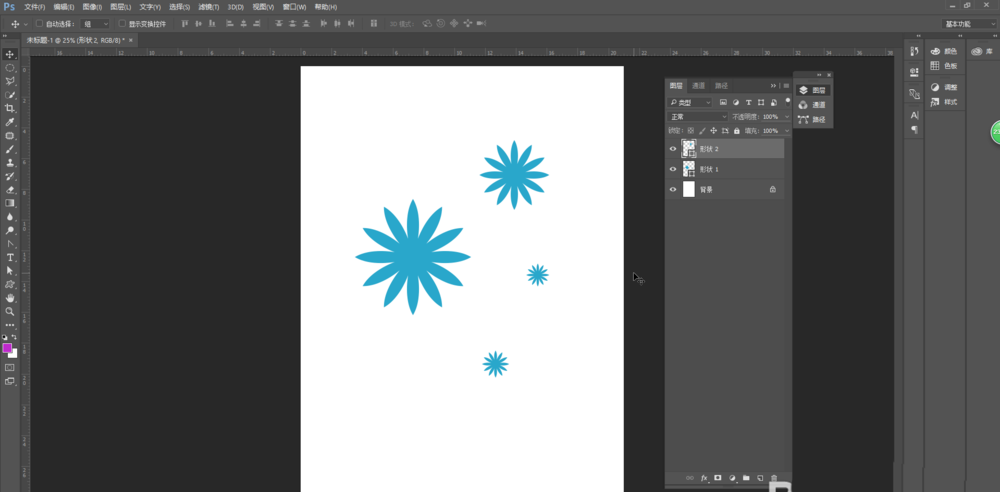Select the Crop tool in toolbar
The image size is (1000, 492).
point(10,108)
